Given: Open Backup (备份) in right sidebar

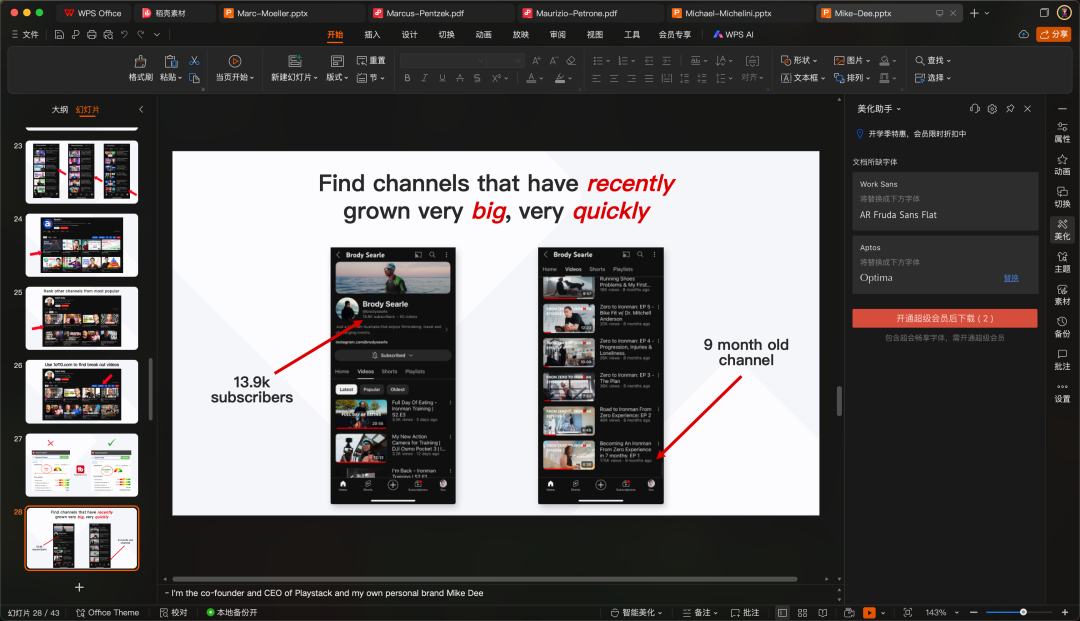Looking at the screenshot, I should [1062, 327].
